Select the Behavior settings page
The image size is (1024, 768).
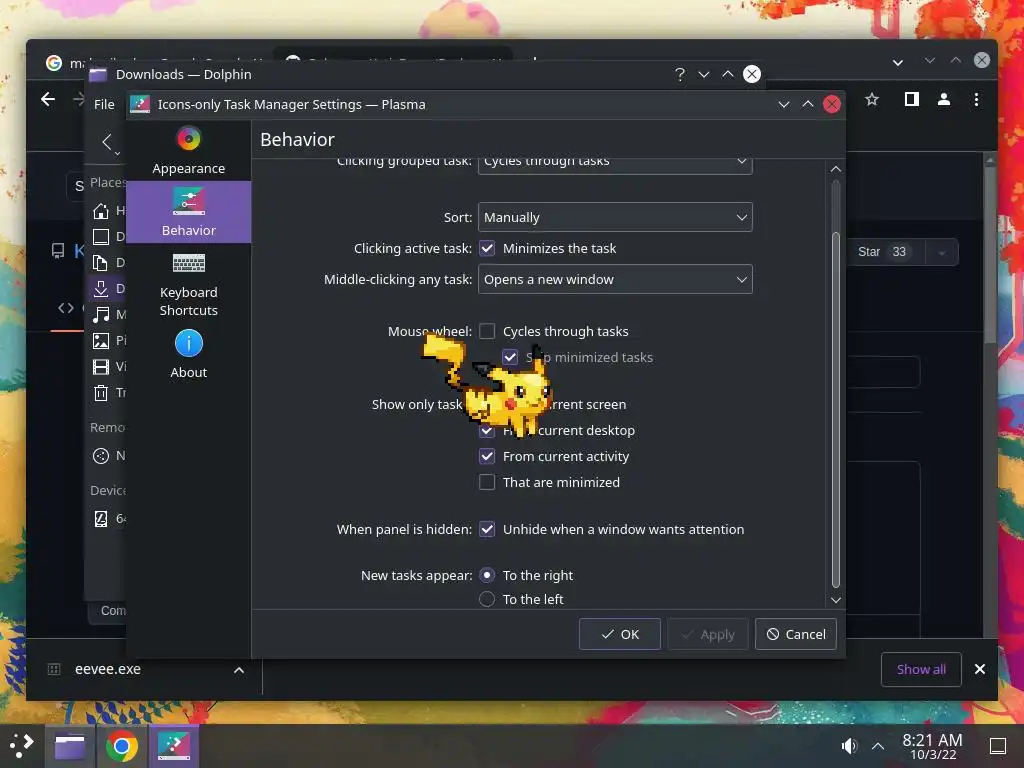point(188,212)
